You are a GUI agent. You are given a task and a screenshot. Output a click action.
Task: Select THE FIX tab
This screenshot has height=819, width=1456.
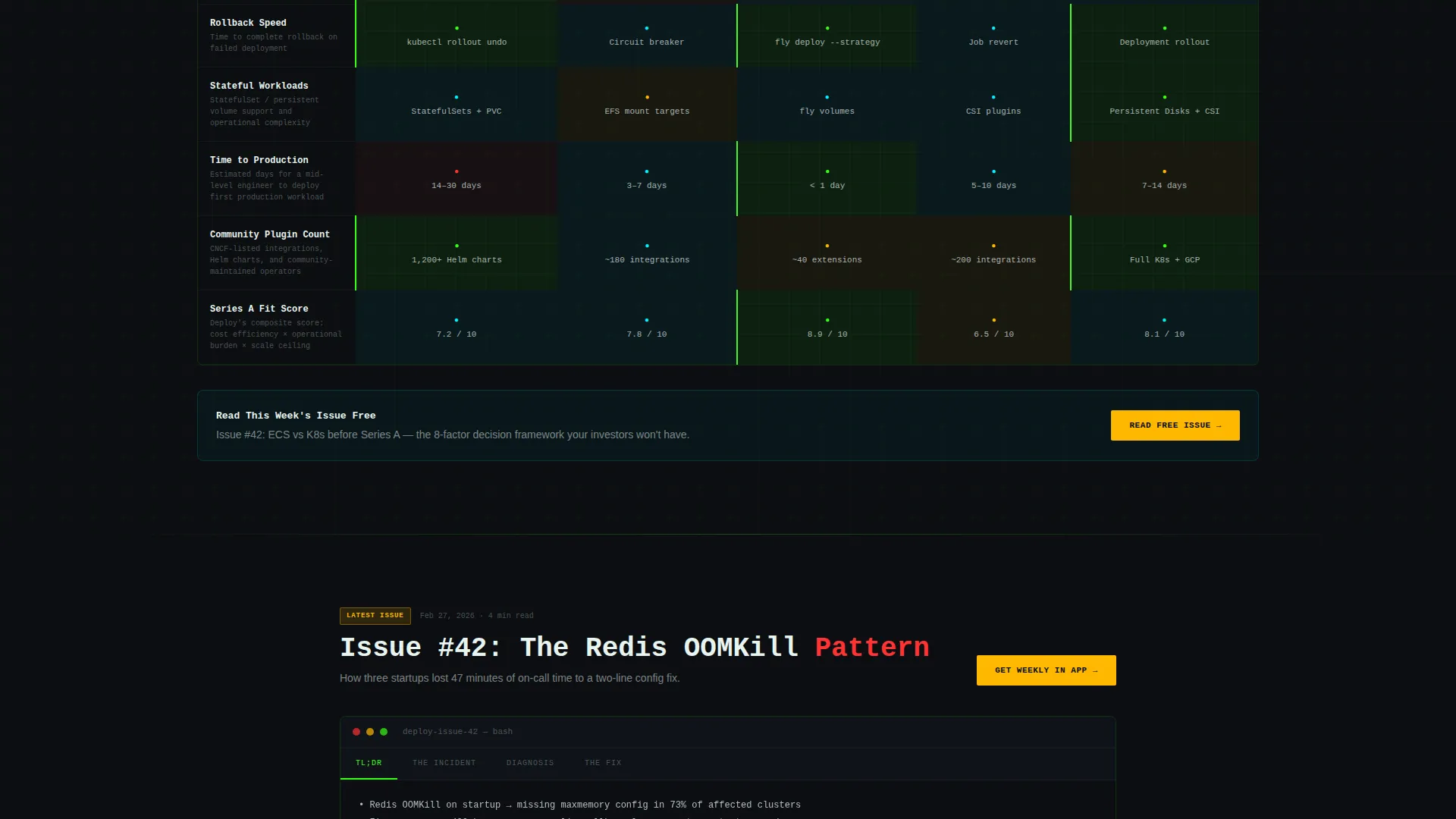pyautogui.click(x=603, y=763)
